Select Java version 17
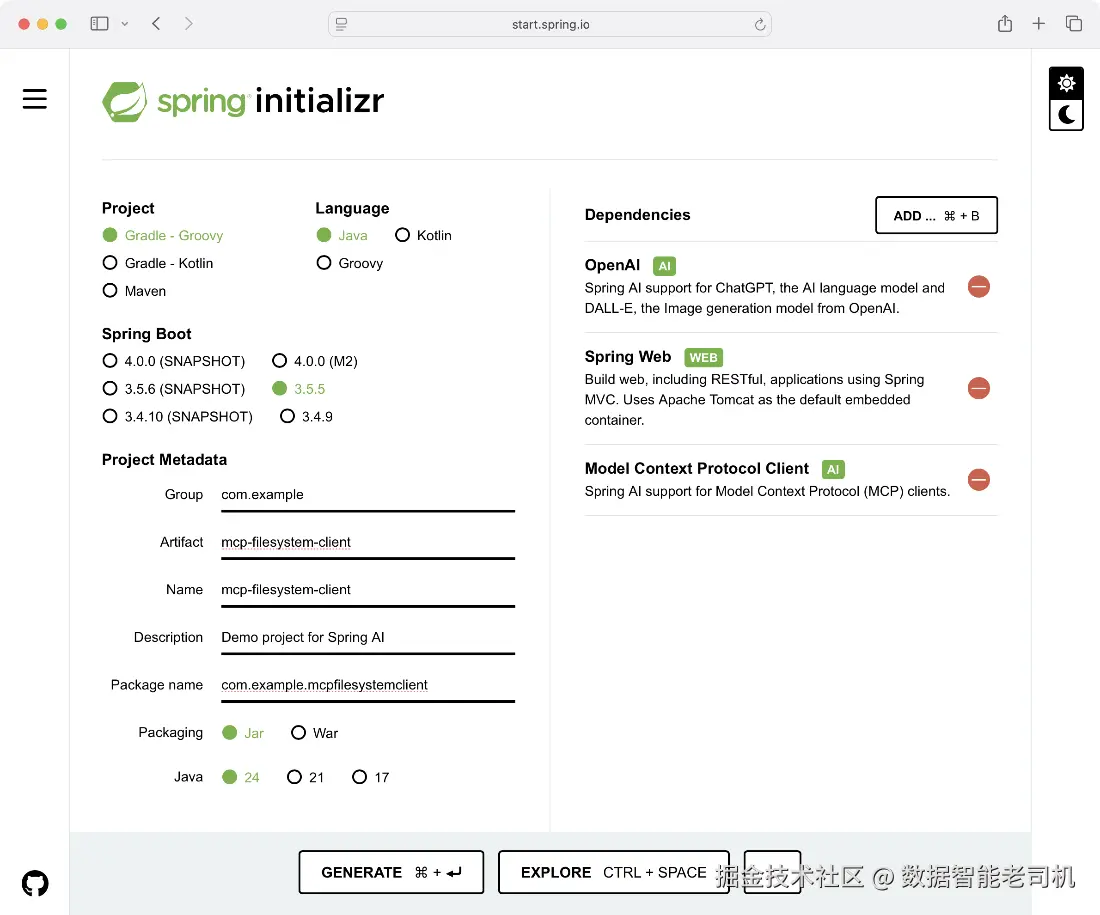This screenshot has width=1100, height=915. click(x=370, y=777)
